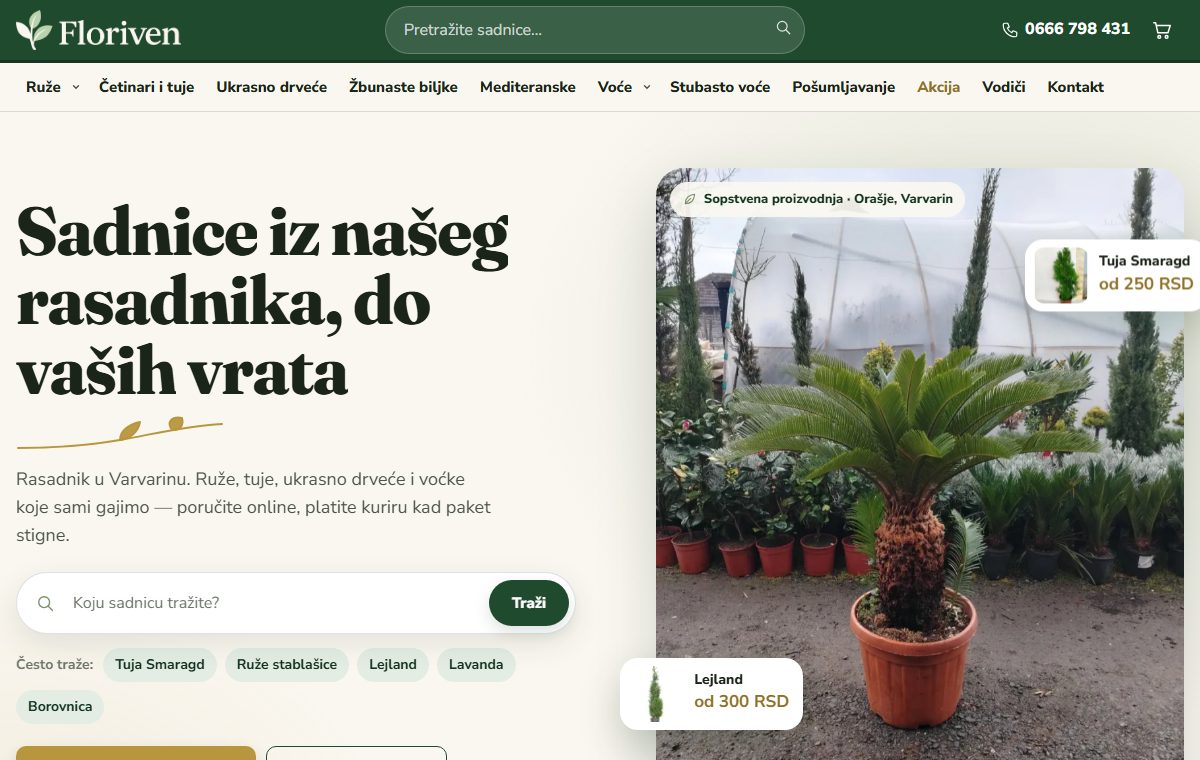1200x760 pixels.
Task: Select Lavanda quick search chip
Action: (x=476, y=665)
